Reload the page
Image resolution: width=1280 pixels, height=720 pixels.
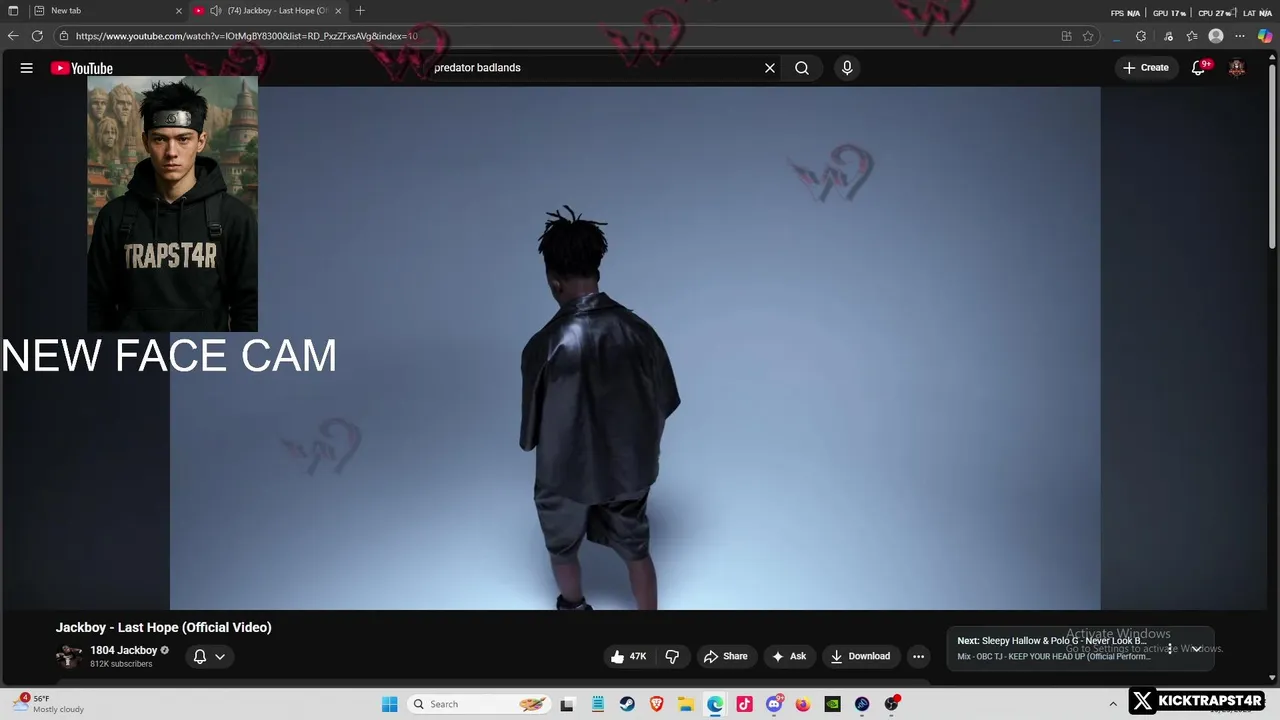pyautogui.click(x=37, y=36)
